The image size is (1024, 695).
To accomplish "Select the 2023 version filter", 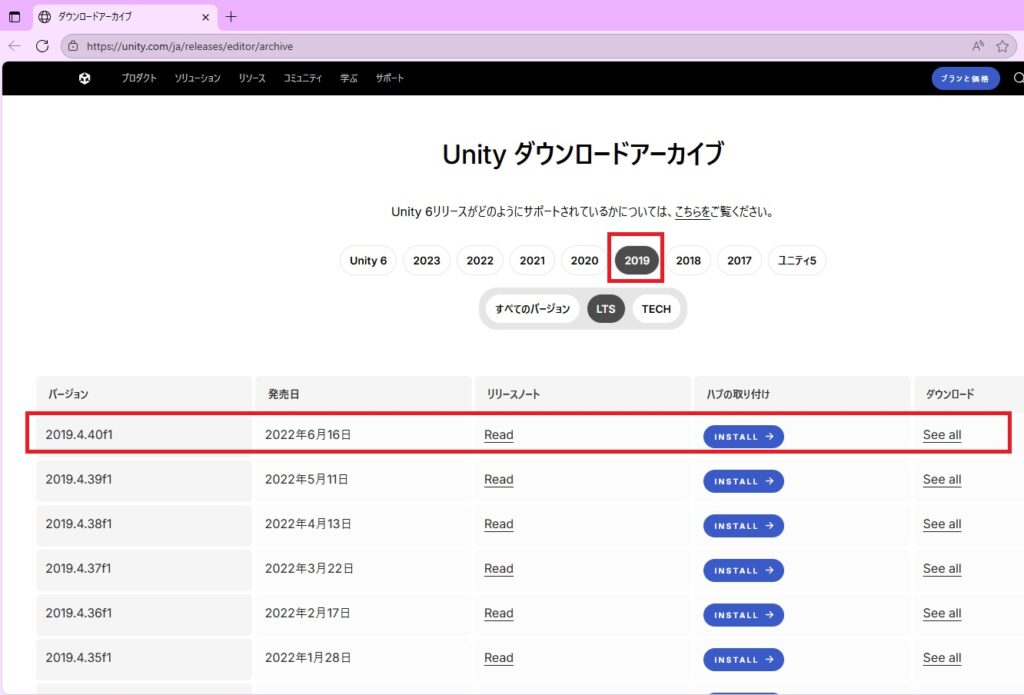I will (426, 260).
